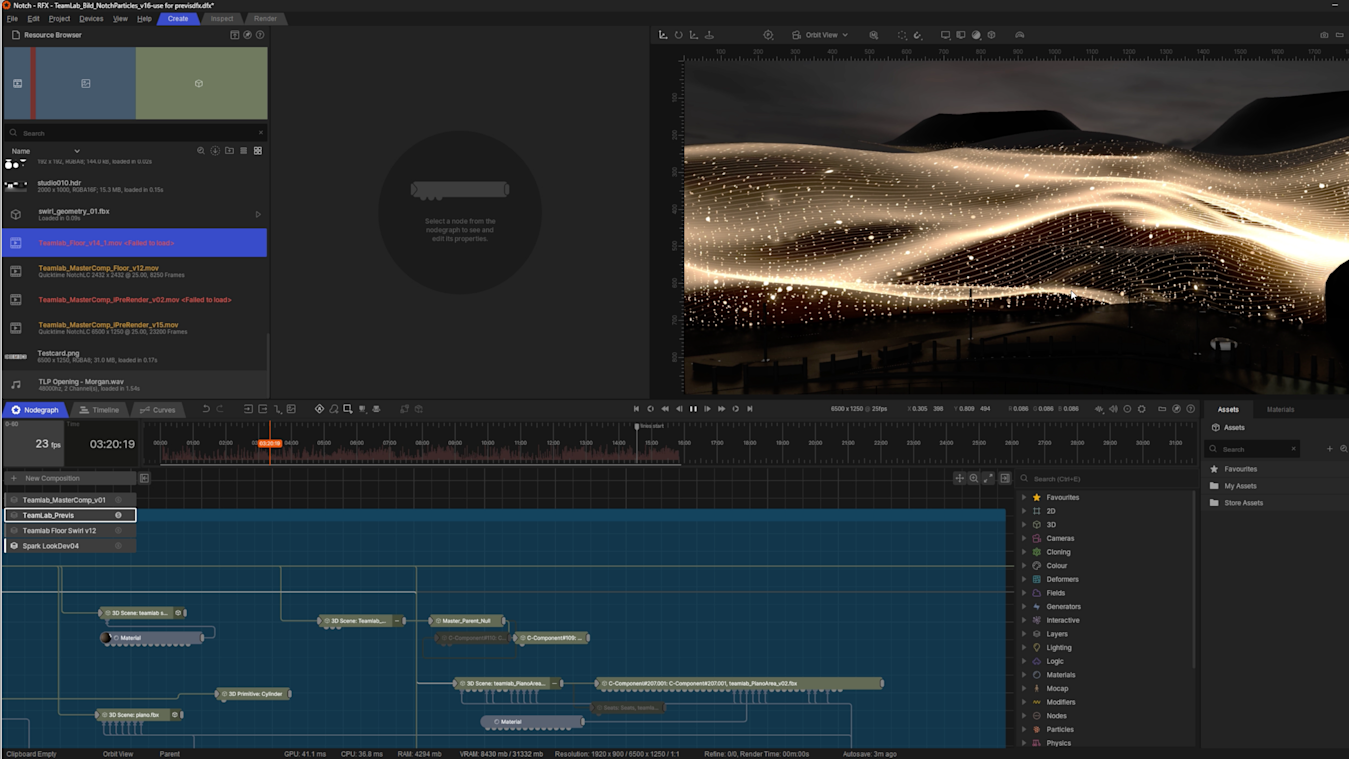The width and height of the screenshot is (1349, 759).
Task: Expand the Cameras node category
Action: [x=1024, y=538]
